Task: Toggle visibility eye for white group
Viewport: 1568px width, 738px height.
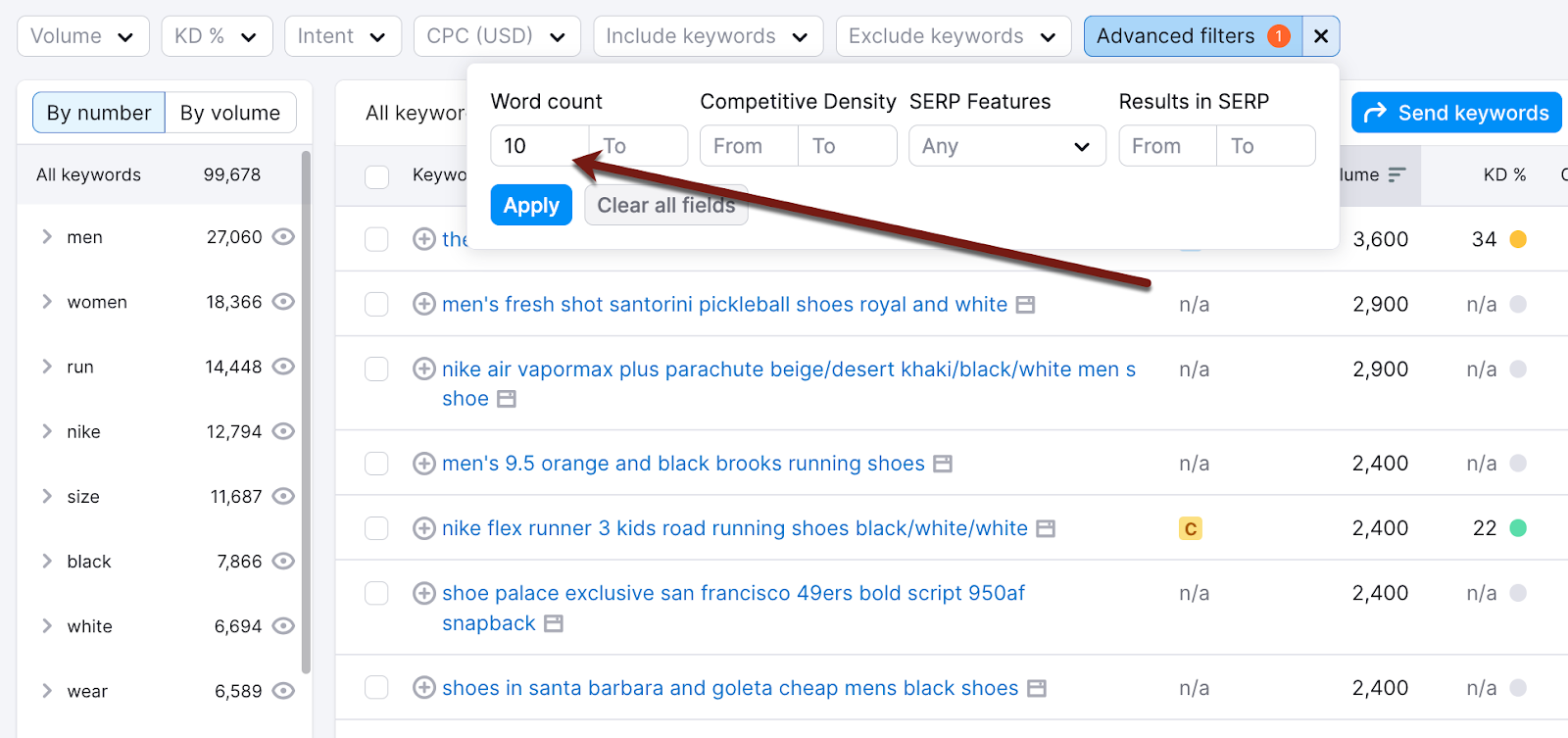Action: (x=283, y=625)
